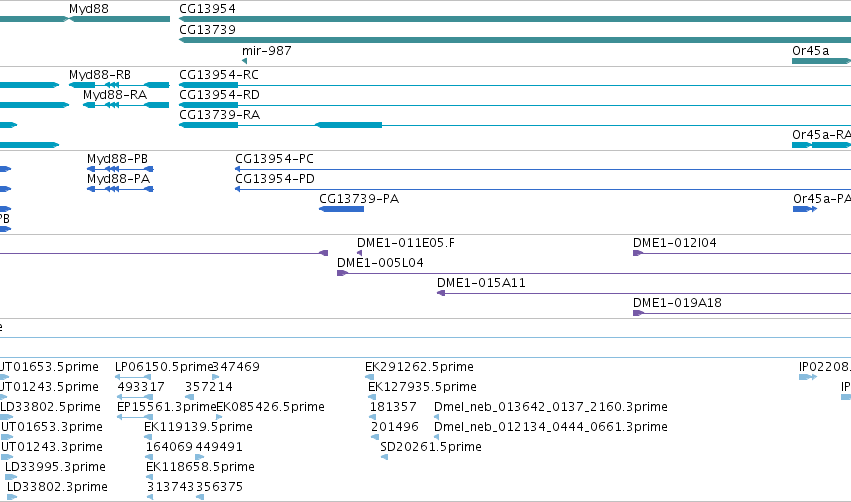
Task: Select the CG13954-RD transcript exon
Action: coord(208,105)
